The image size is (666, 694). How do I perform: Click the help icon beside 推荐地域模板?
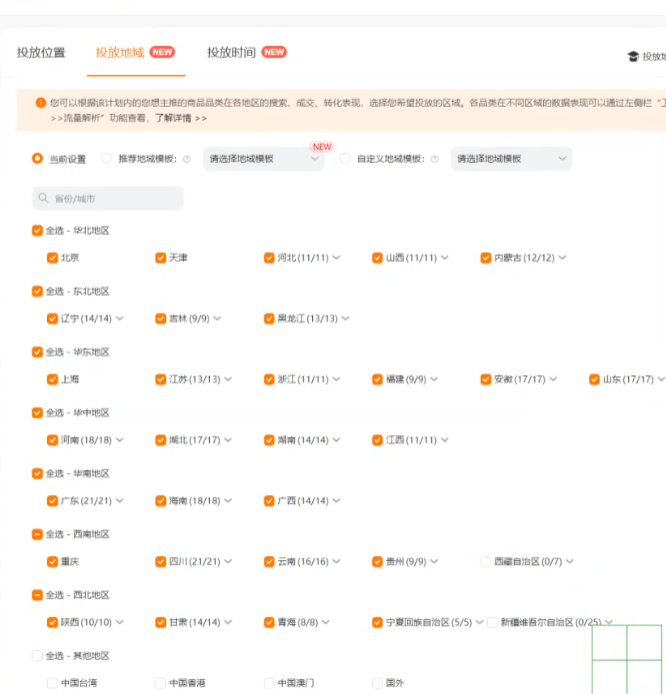185,159
